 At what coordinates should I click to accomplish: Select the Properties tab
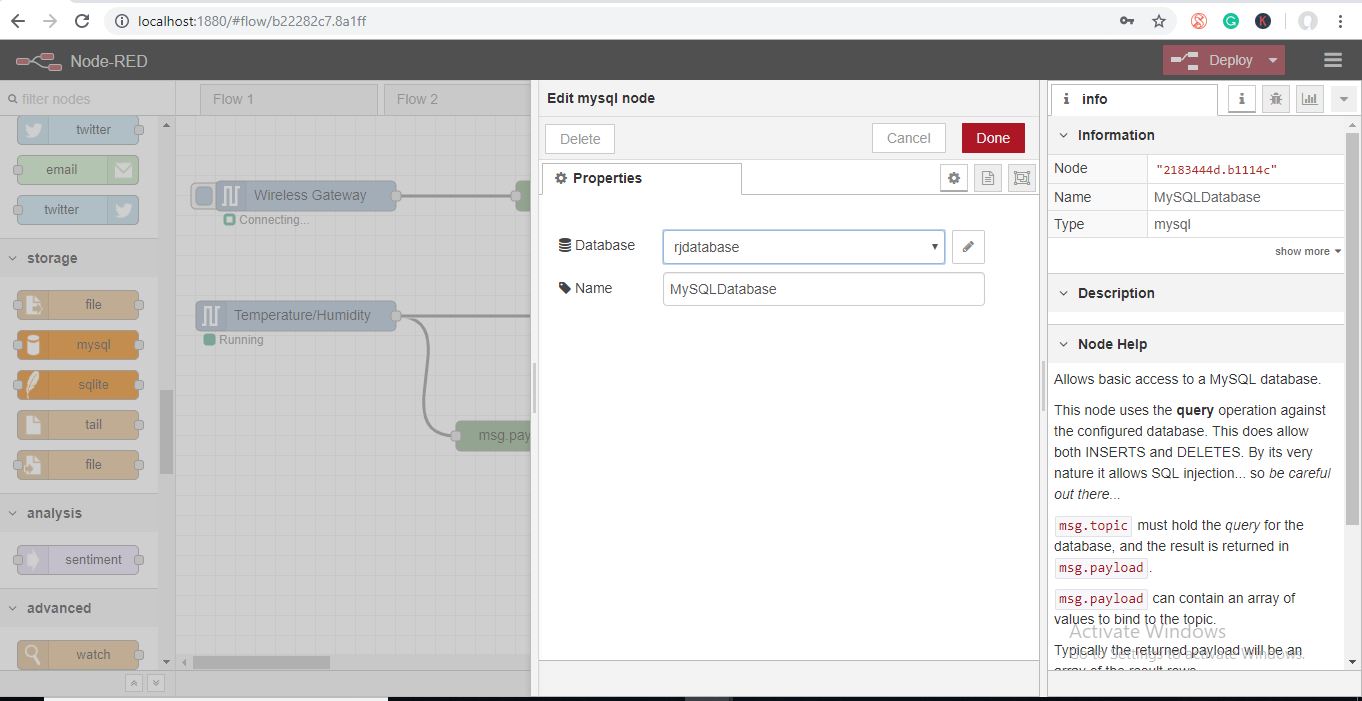point(641,178)
